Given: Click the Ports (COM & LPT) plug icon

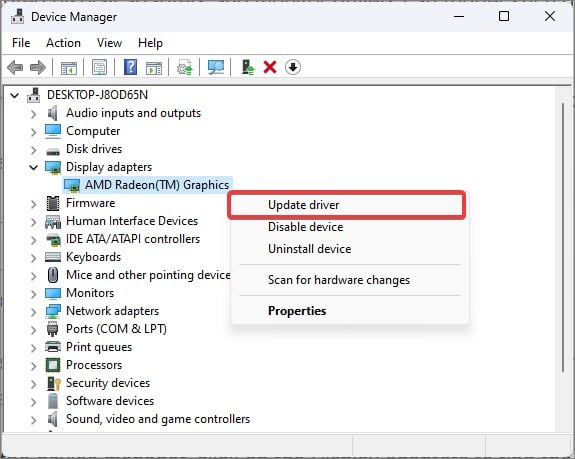Looking at the screenshot, I should tap(53, 329).
